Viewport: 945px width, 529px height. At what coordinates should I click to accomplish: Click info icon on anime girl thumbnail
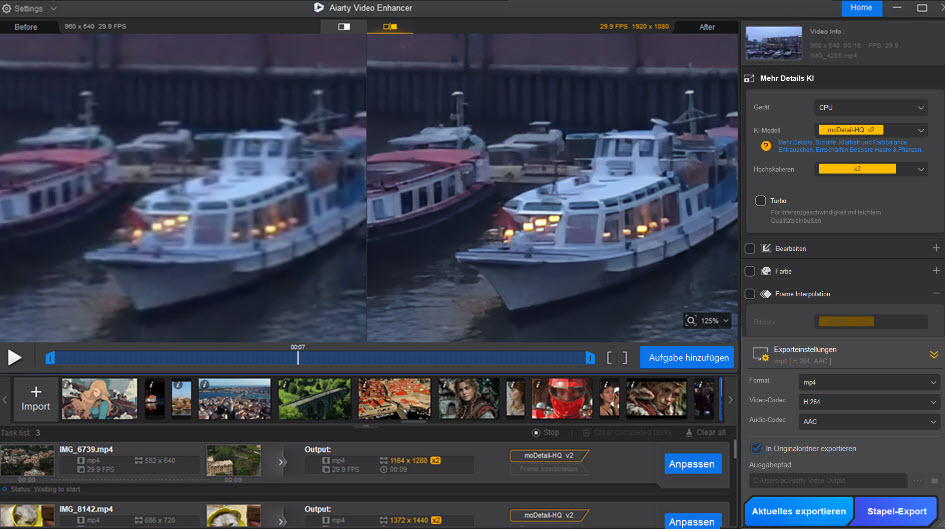66,384
